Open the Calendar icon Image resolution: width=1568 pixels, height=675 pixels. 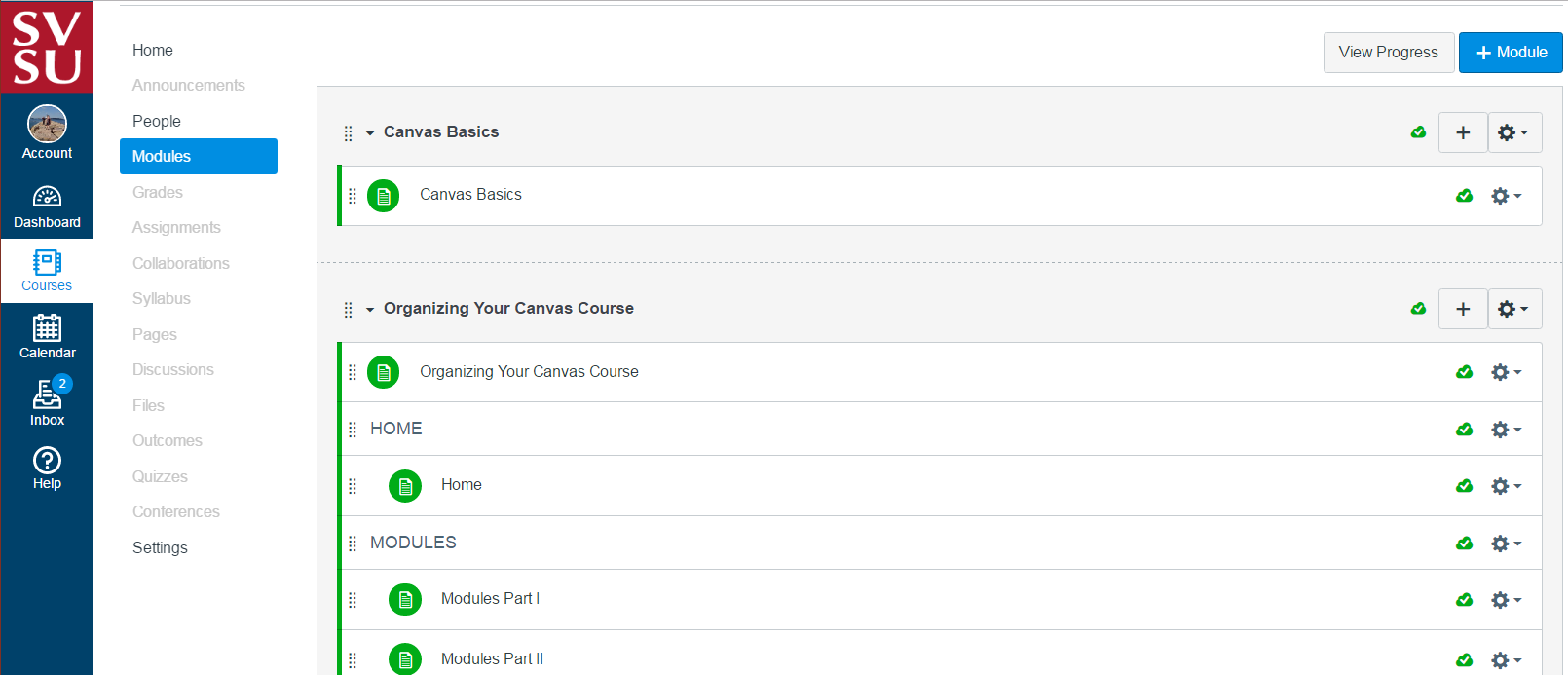47,337
